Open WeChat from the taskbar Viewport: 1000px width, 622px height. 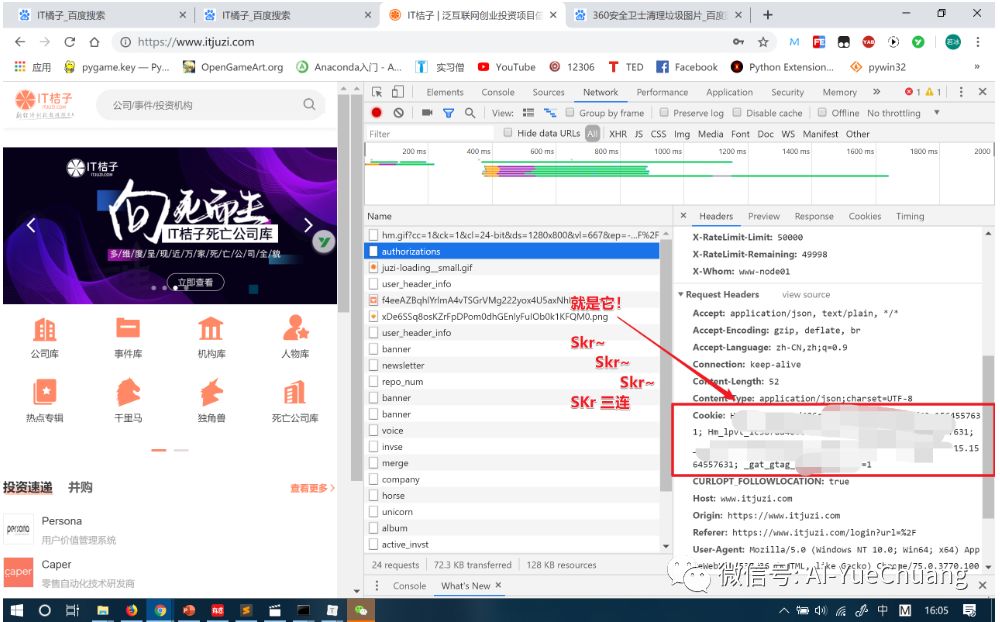click(x=361, y=611)
